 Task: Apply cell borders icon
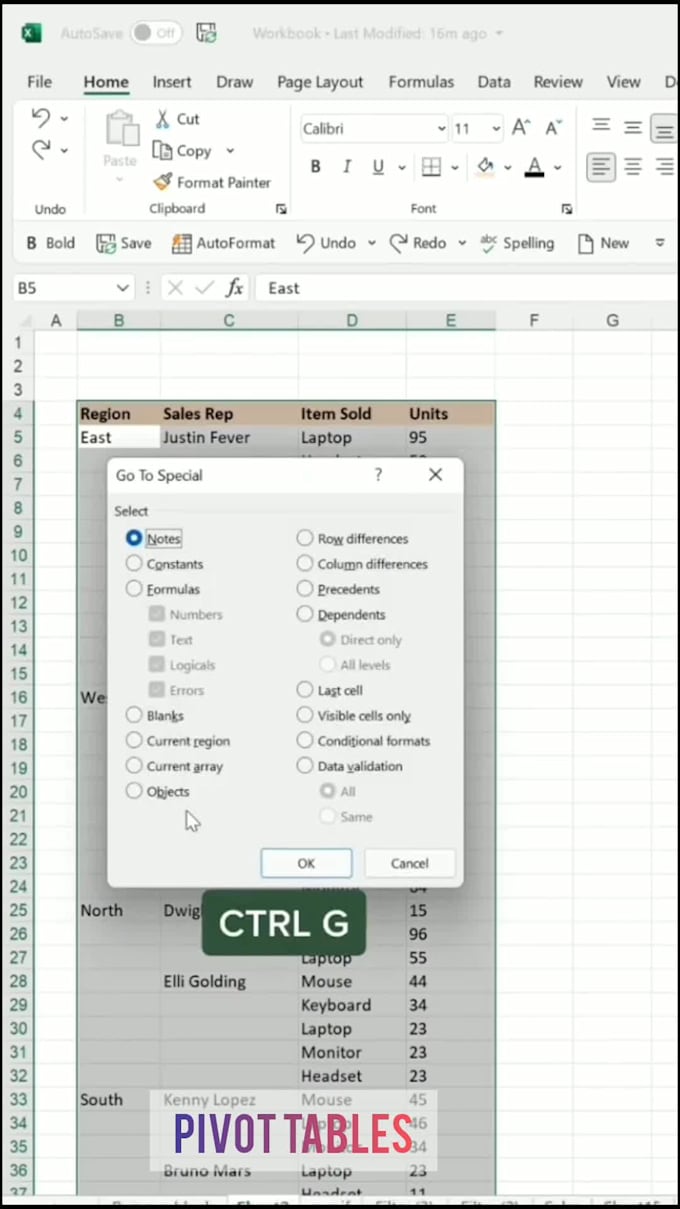tap(431, 167)
